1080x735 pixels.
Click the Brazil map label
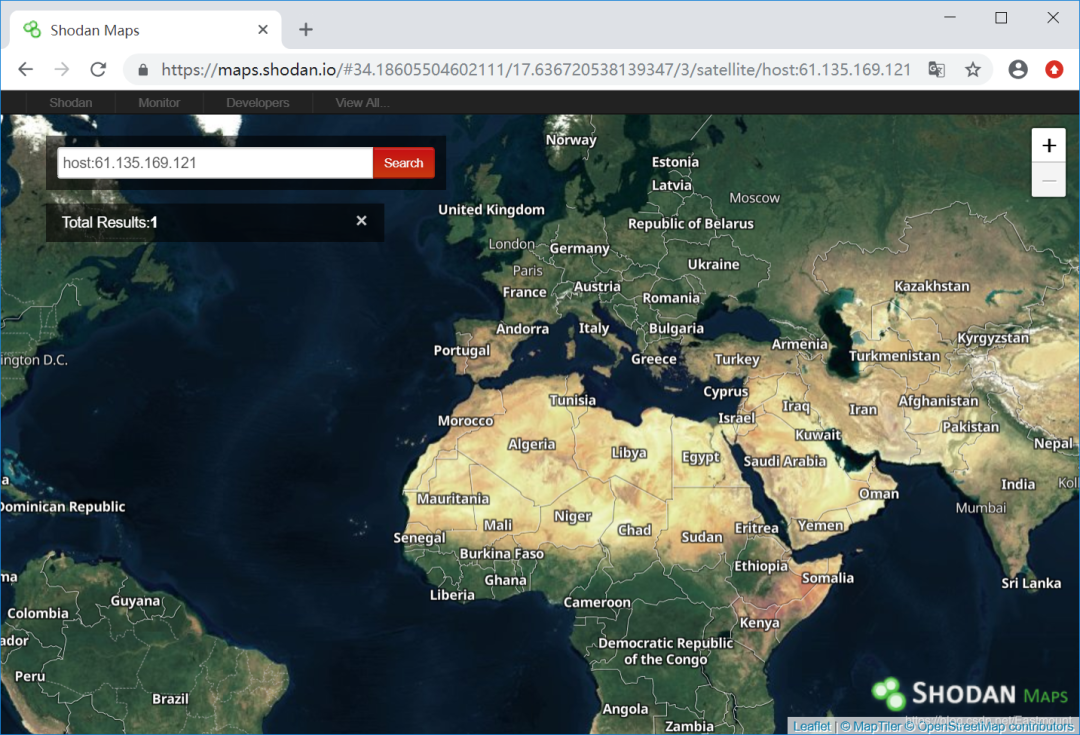pos(170,698)
